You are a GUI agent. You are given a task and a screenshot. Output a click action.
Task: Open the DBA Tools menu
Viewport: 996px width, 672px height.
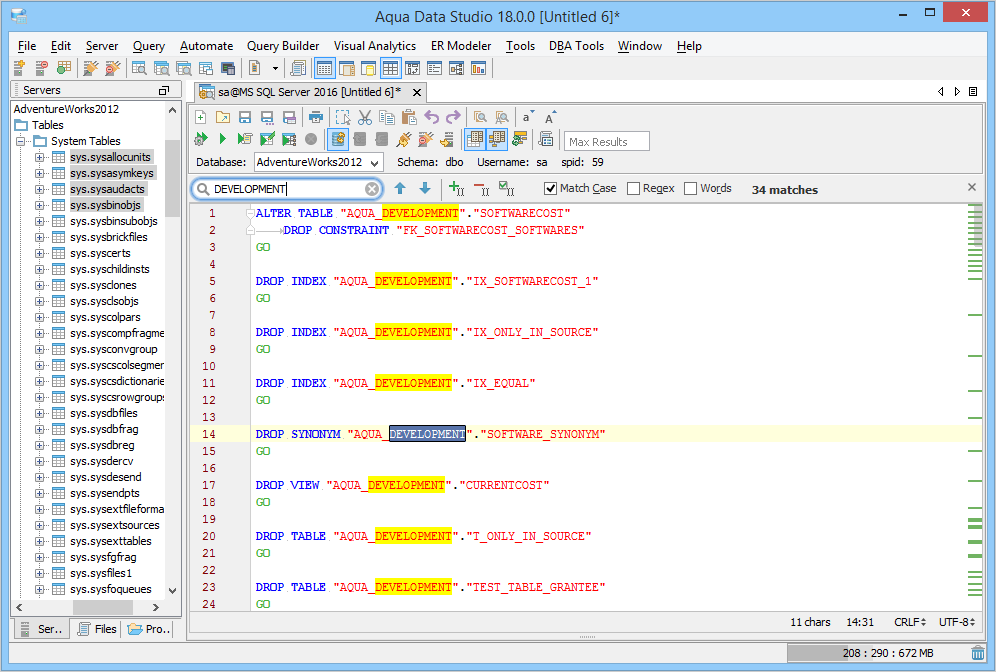coord(575,46)
